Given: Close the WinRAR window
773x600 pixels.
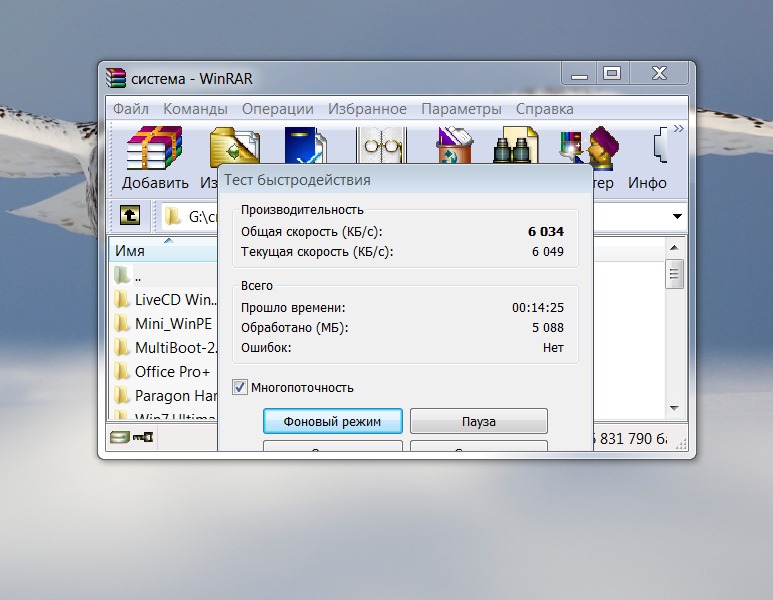Looking at the screenshot, I should 659,73.
